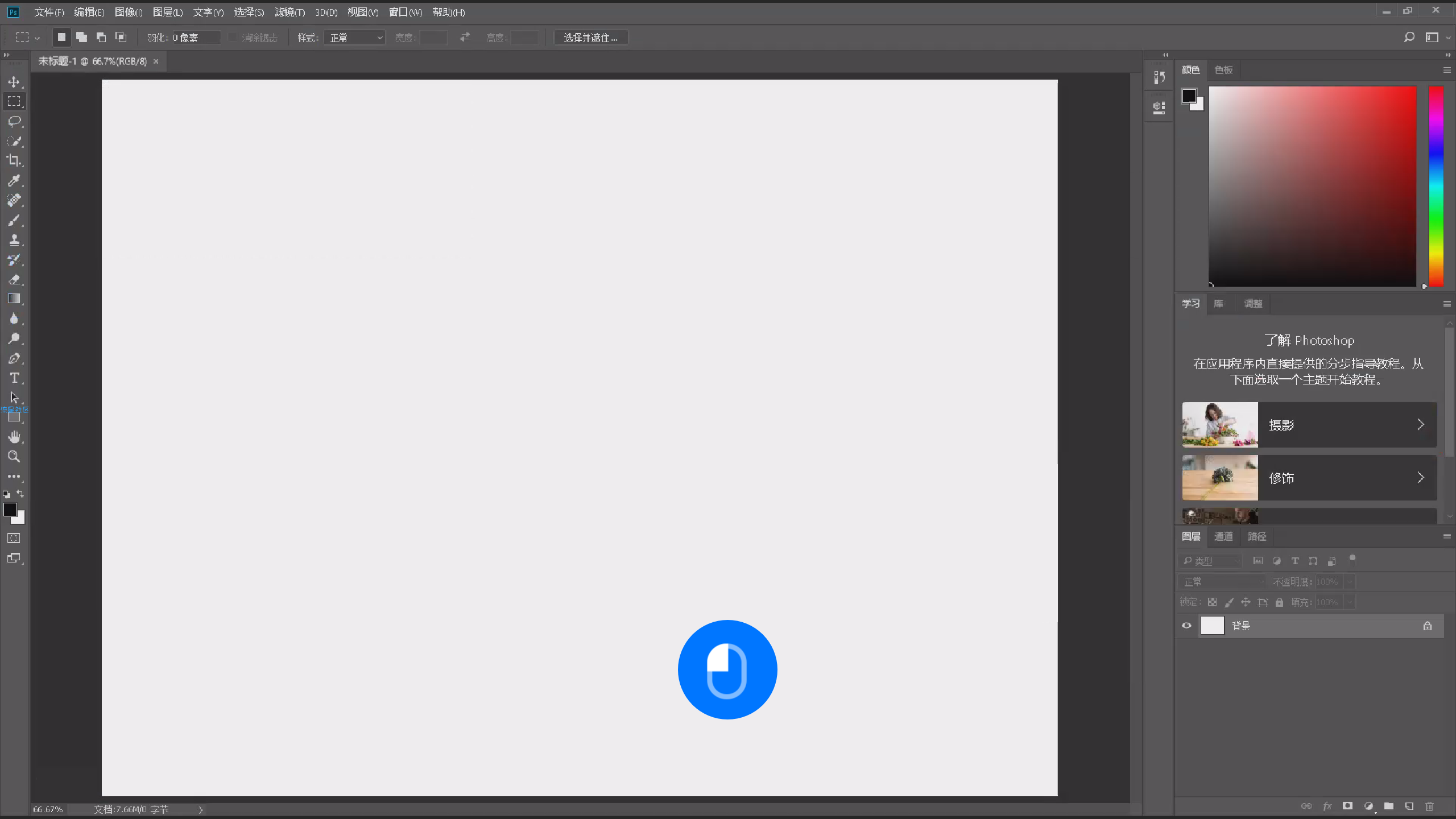
Task: Switch to the 通道 tab
Action: (1223, 536)
